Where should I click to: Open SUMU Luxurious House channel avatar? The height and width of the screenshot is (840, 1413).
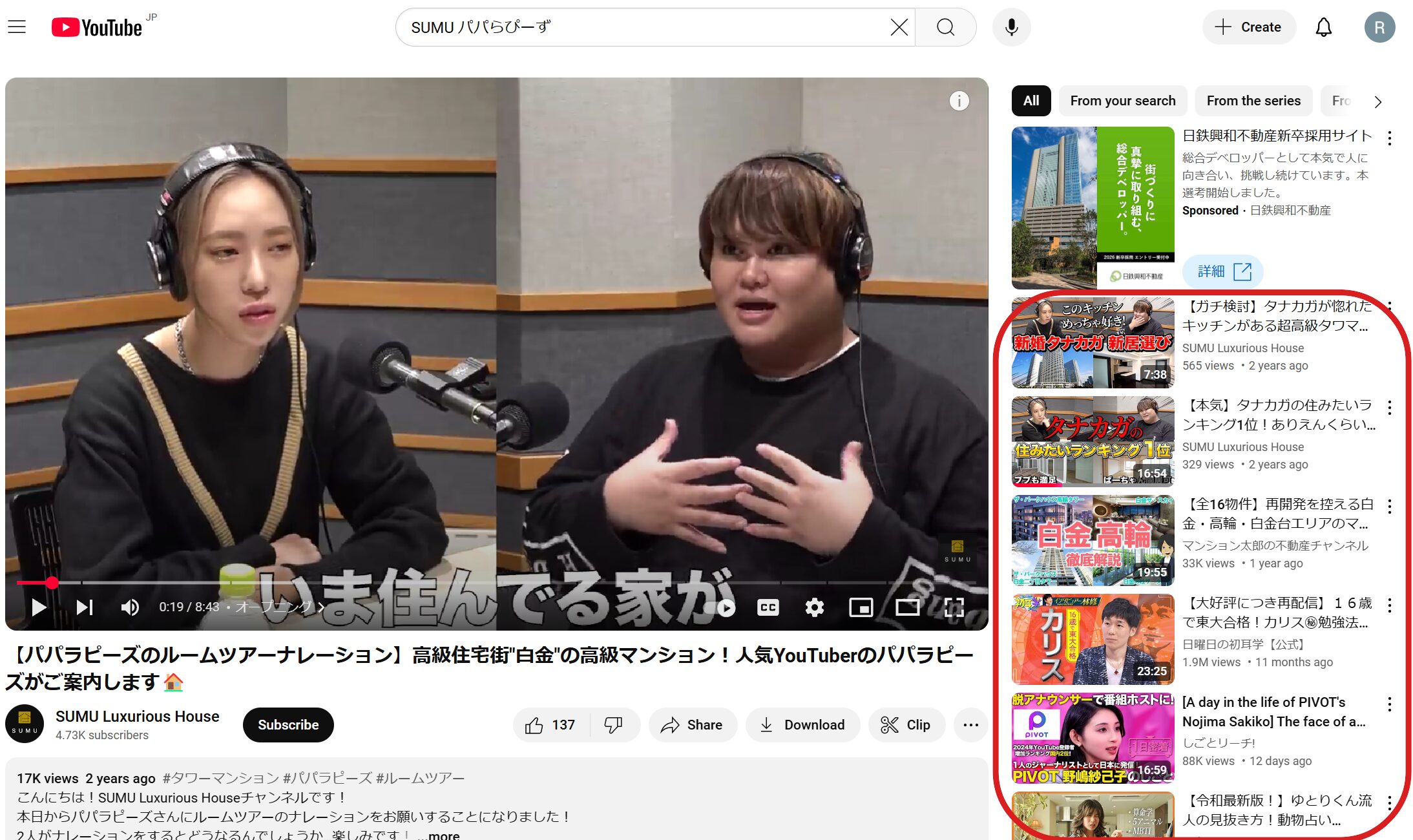[25, 724]
